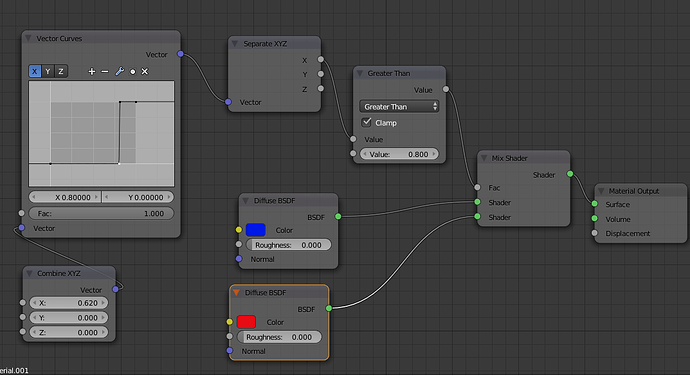Click Fac input socket of Vector Curves
This screenshot has height=385, width=690.
22,213
